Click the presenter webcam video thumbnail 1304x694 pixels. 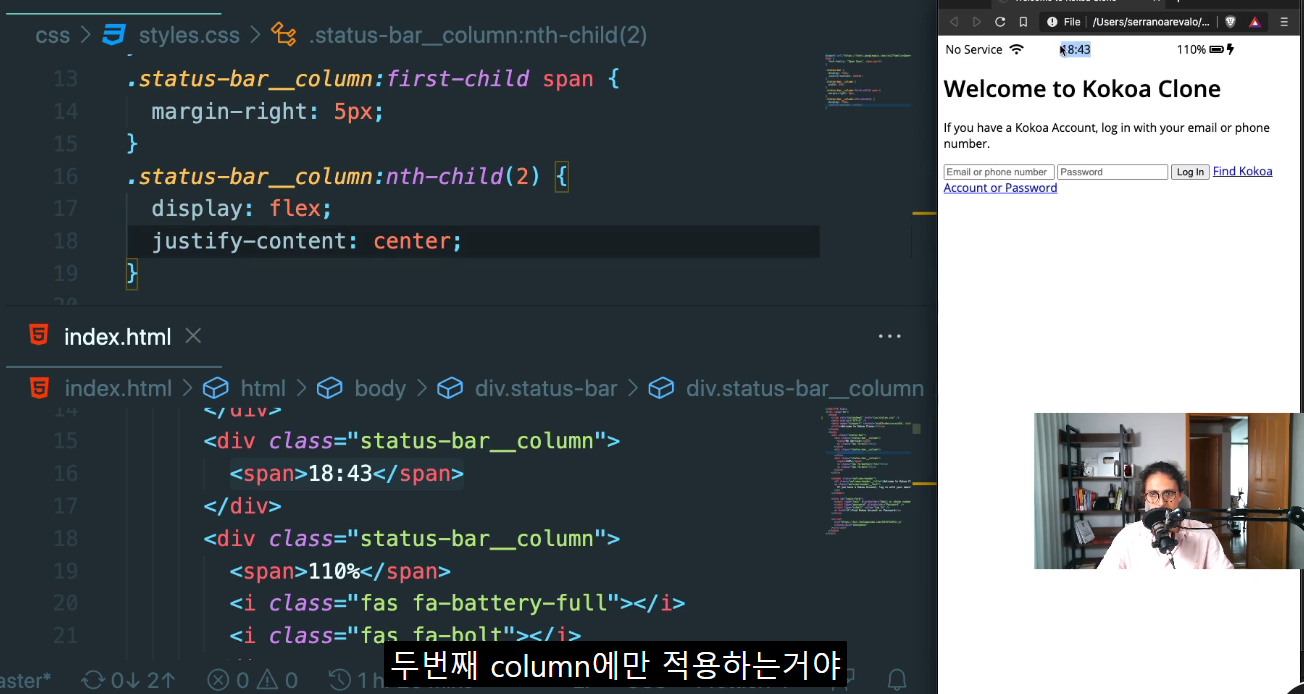(x=1168, y=491)
